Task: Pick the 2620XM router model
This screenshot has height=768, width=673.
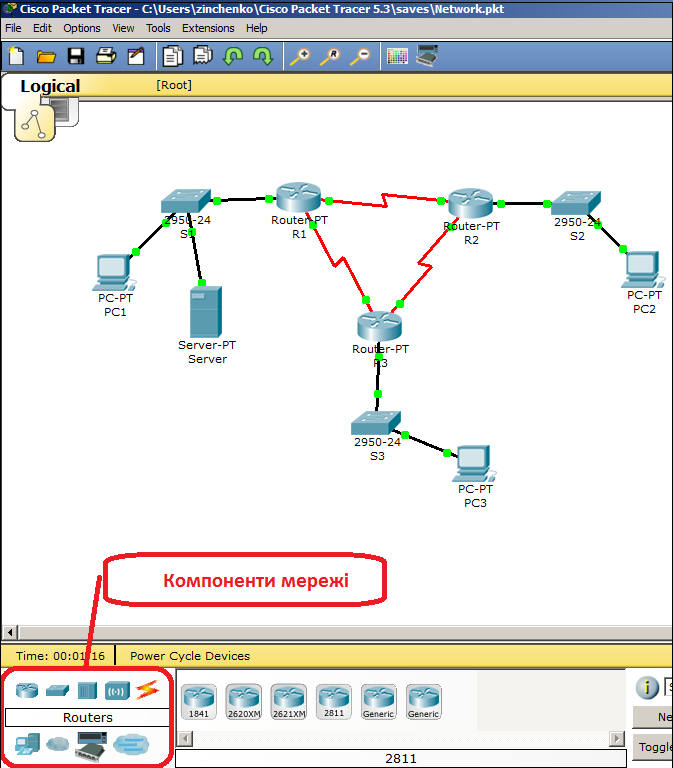Action: (x=244, y=702)
